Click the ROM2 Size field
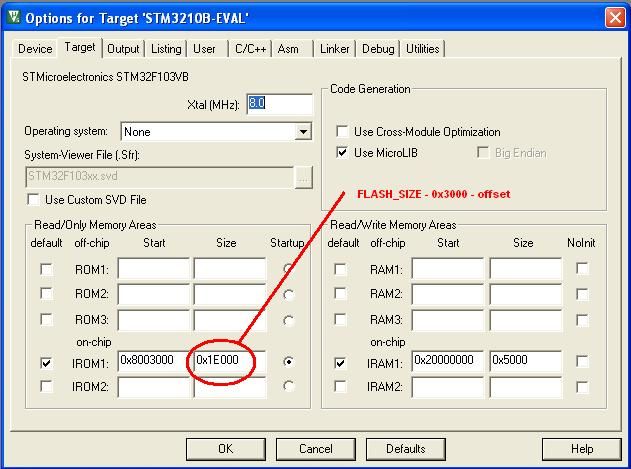Screen dimensions: 631x469 point(229,294)
